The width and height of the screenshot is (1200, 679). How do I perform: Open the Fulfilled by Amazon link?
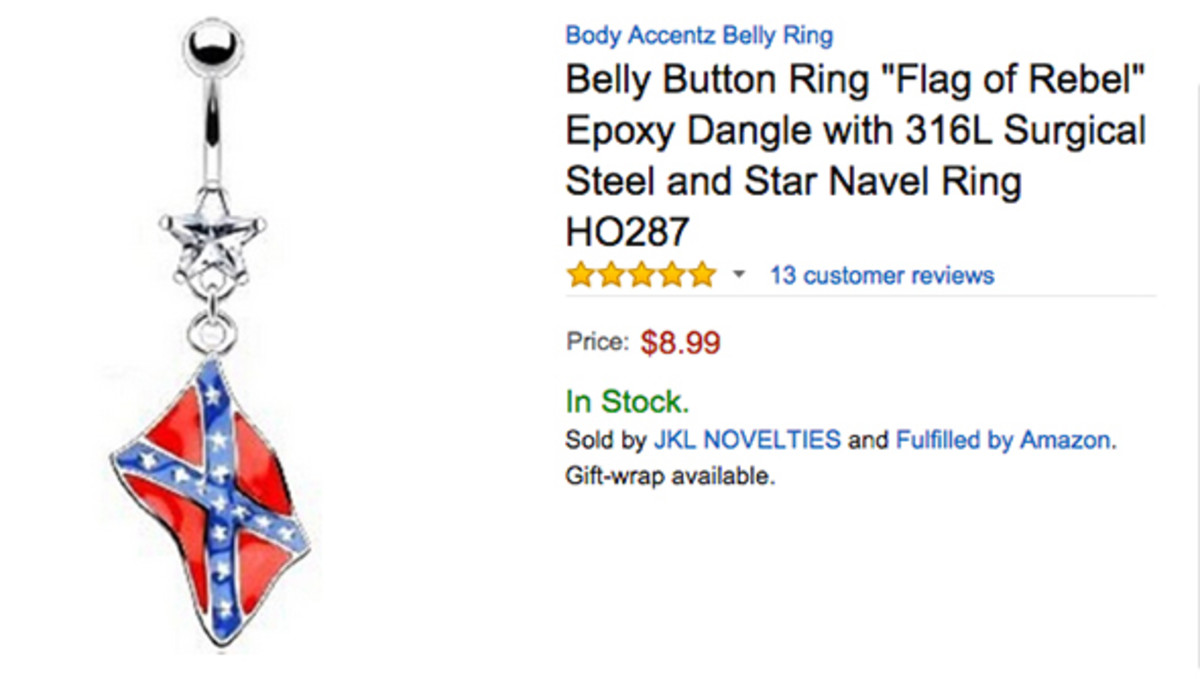click(1003, 439)
